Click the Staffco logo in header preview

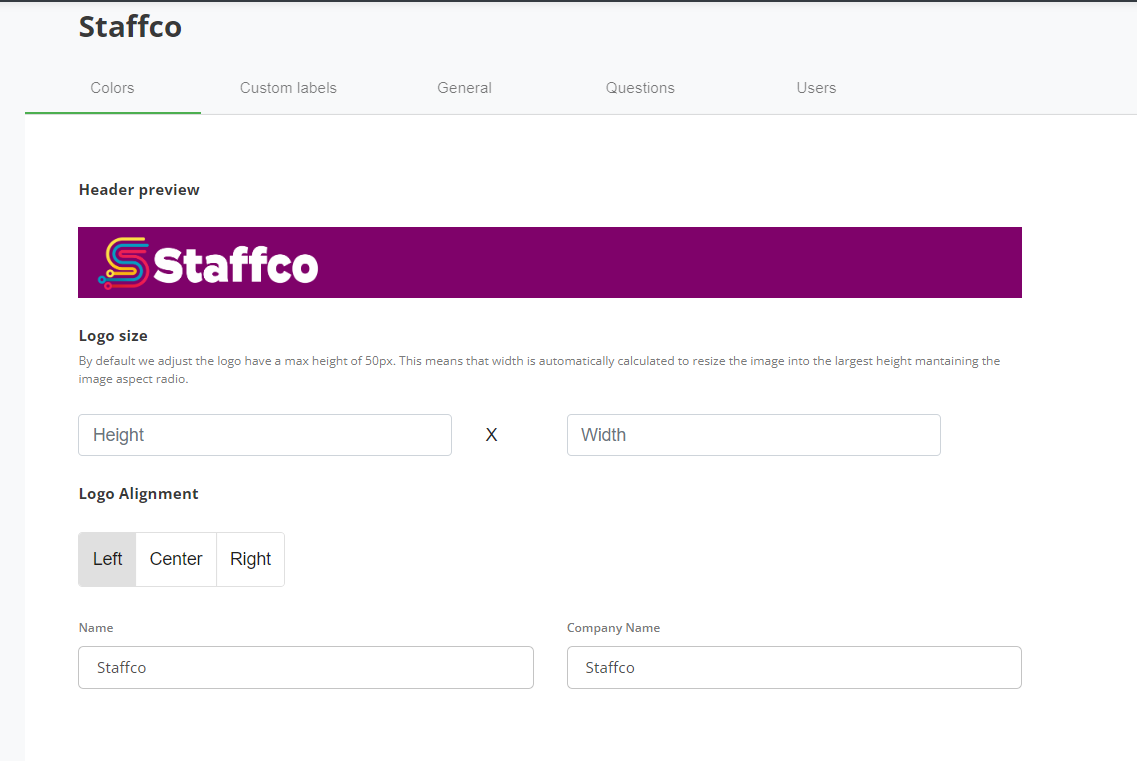(x=208, y=263)
